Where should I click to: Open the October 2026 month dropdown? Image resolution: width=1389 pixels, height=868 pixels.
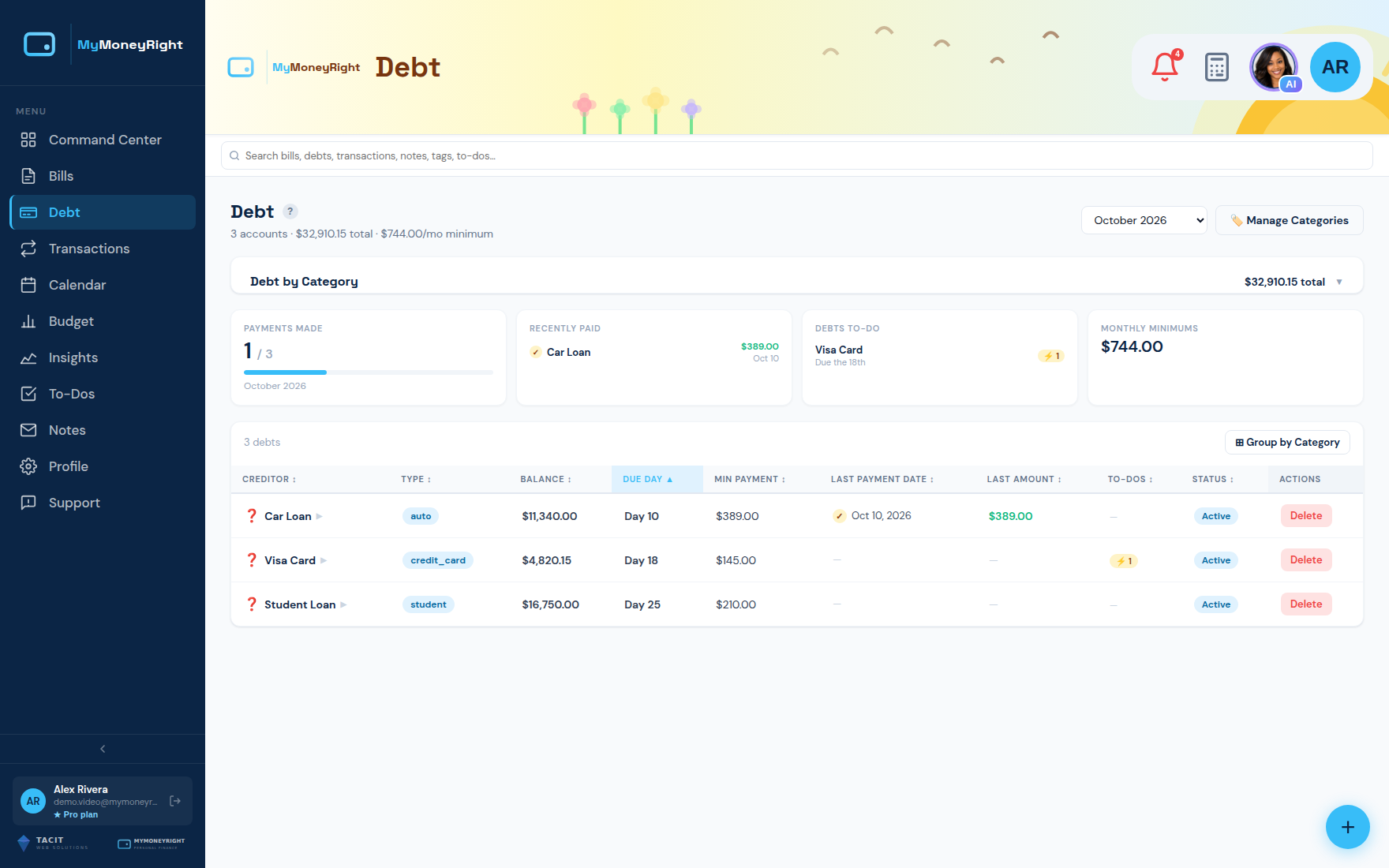click(x=1144, y=220)
